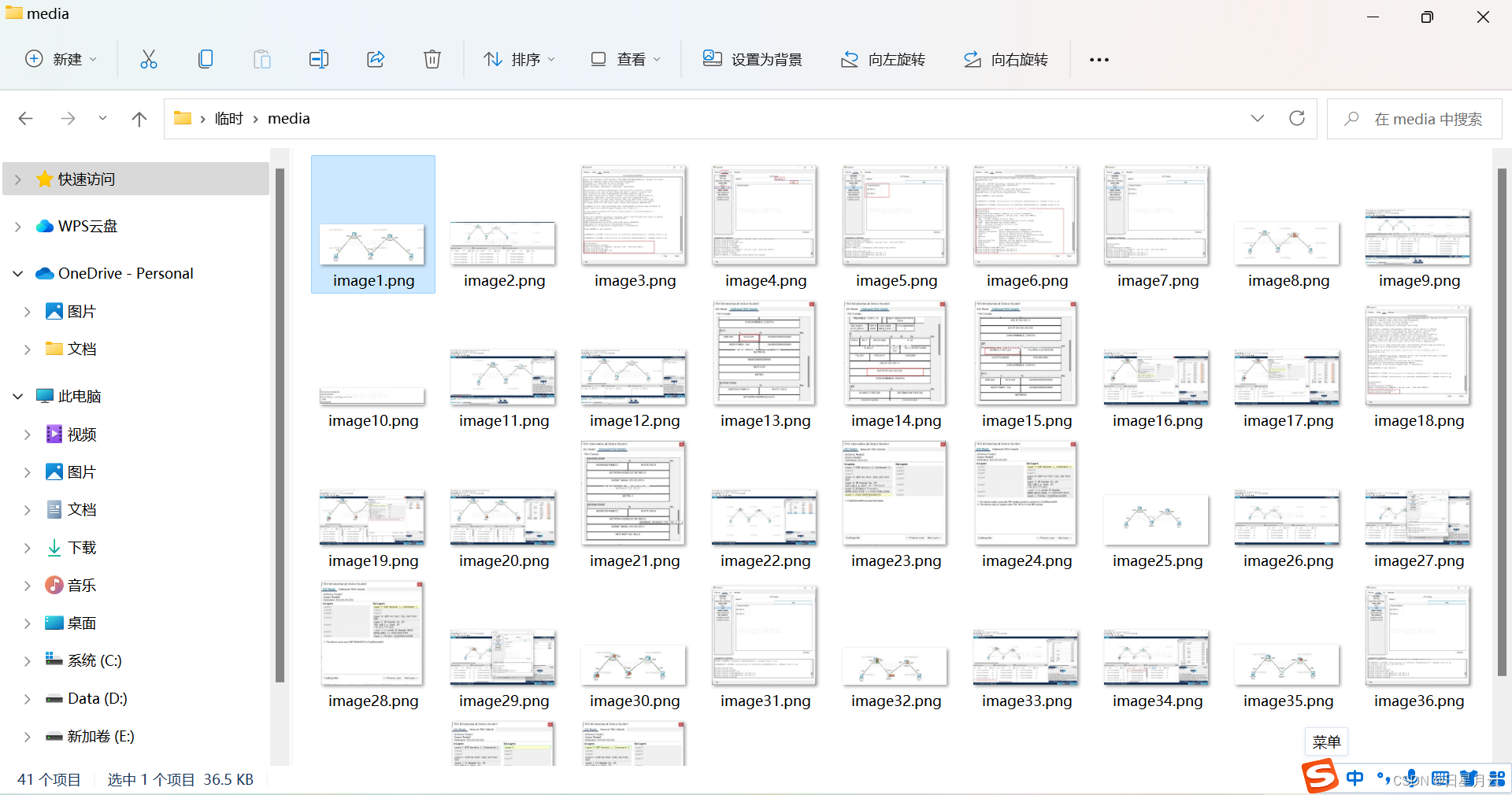Rotate image left with 向左旋转

[x=884, y=59]
